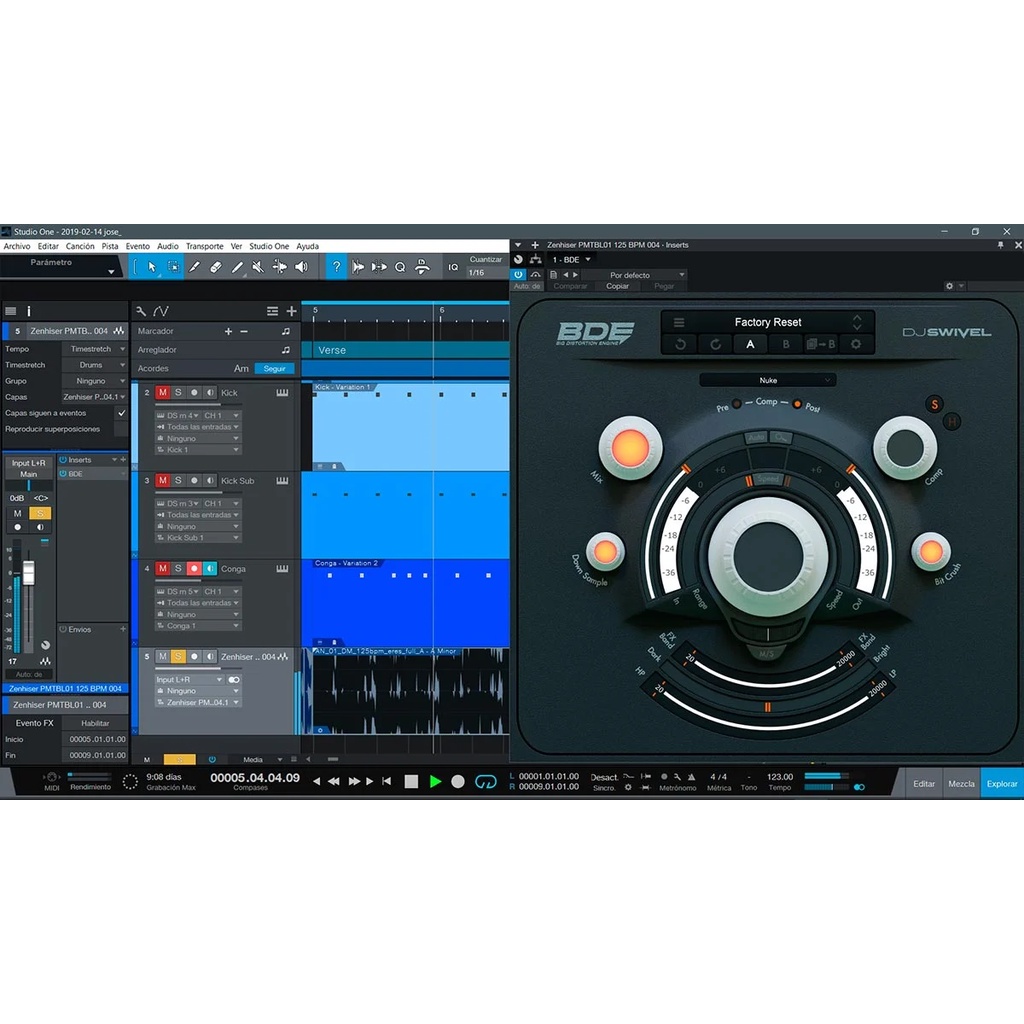Screen dimensions: 1024x1024
Task: Open the Capas Zenhiser dropdown
Action: pyautogui.click(x=94, y=397)
